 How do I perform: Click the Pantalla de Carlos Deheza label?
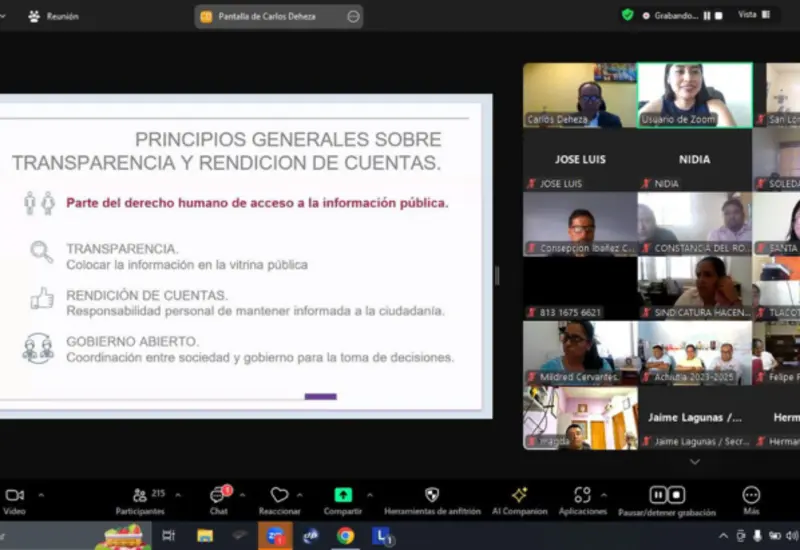click(267, 16)
